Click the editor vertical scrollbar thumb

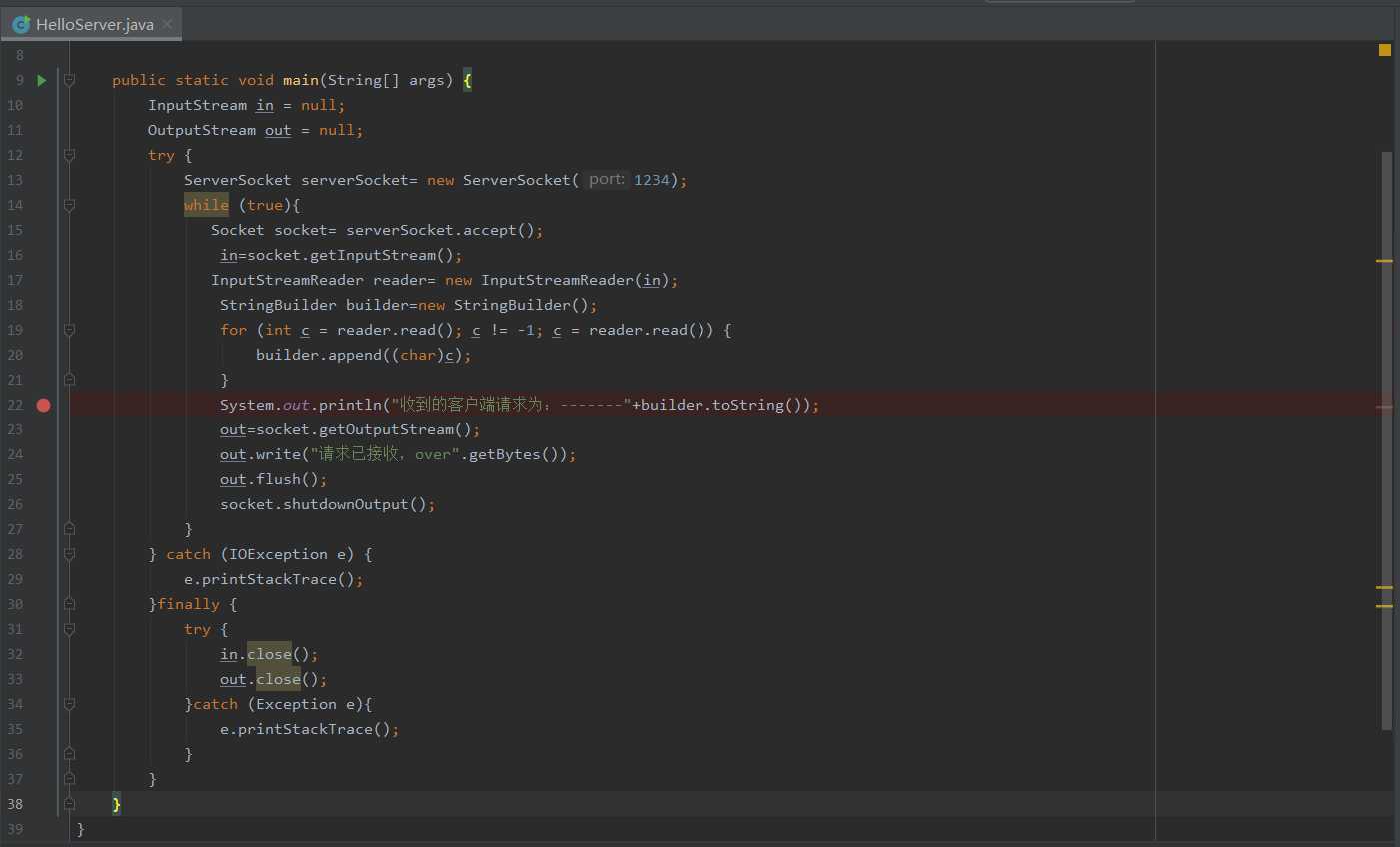click(1386, 440)
